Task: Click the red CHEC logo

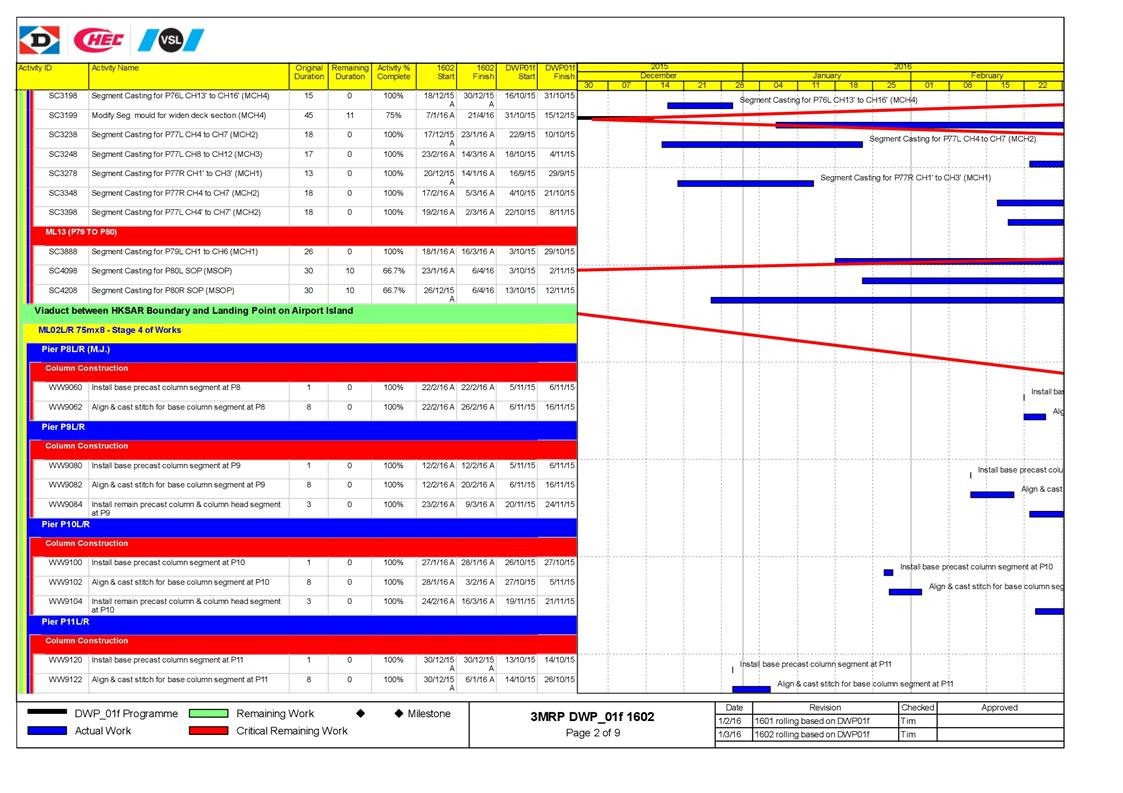Action: tap(99, 40)
